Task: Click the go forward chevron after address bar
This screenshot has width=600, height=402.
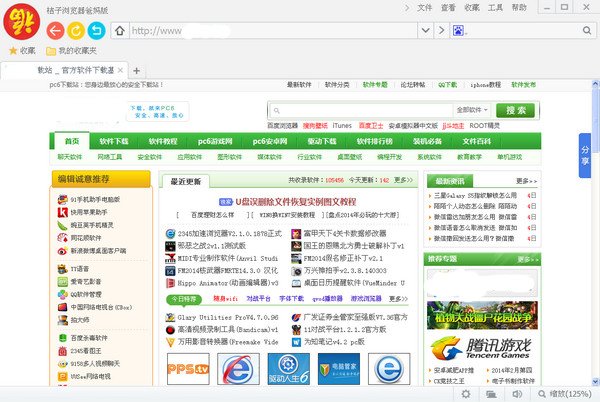Action: coord(442,31)
